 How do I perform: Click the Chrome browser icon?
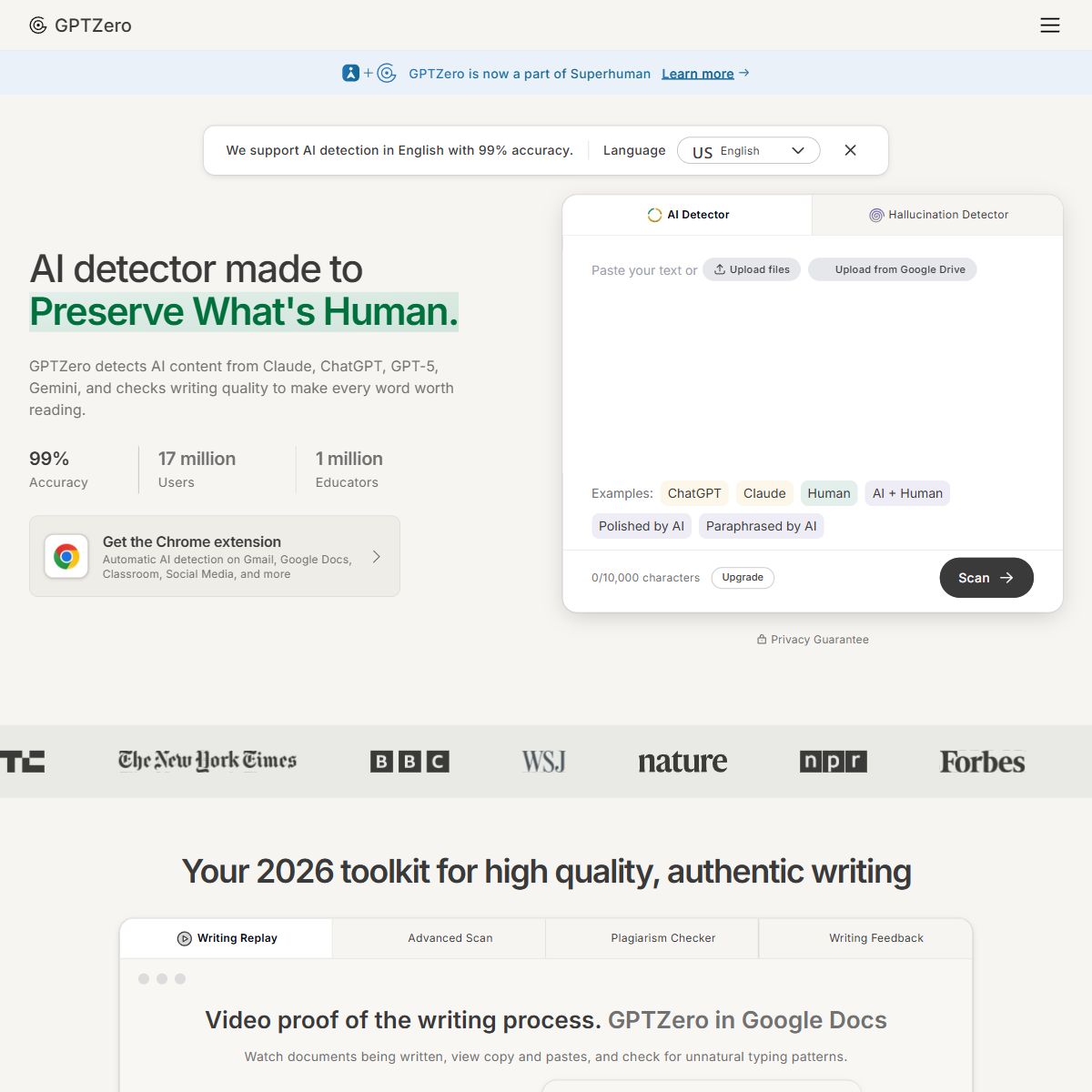point(66,556)
